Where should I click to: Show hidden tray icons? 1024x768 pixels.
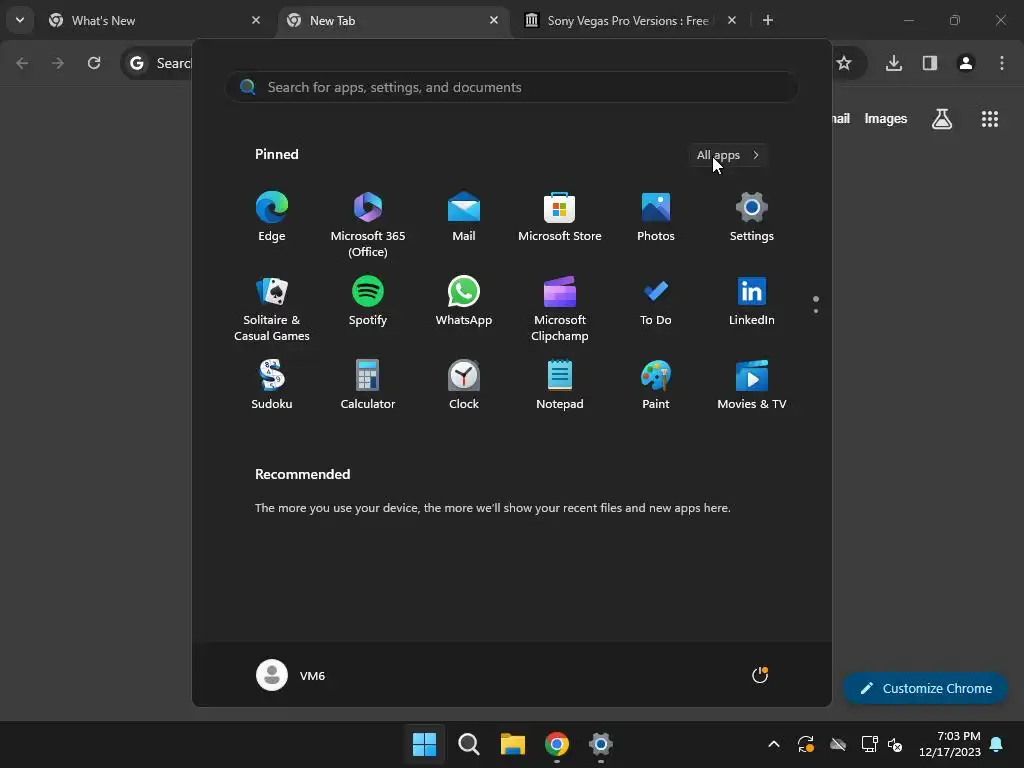coord(774,744)
